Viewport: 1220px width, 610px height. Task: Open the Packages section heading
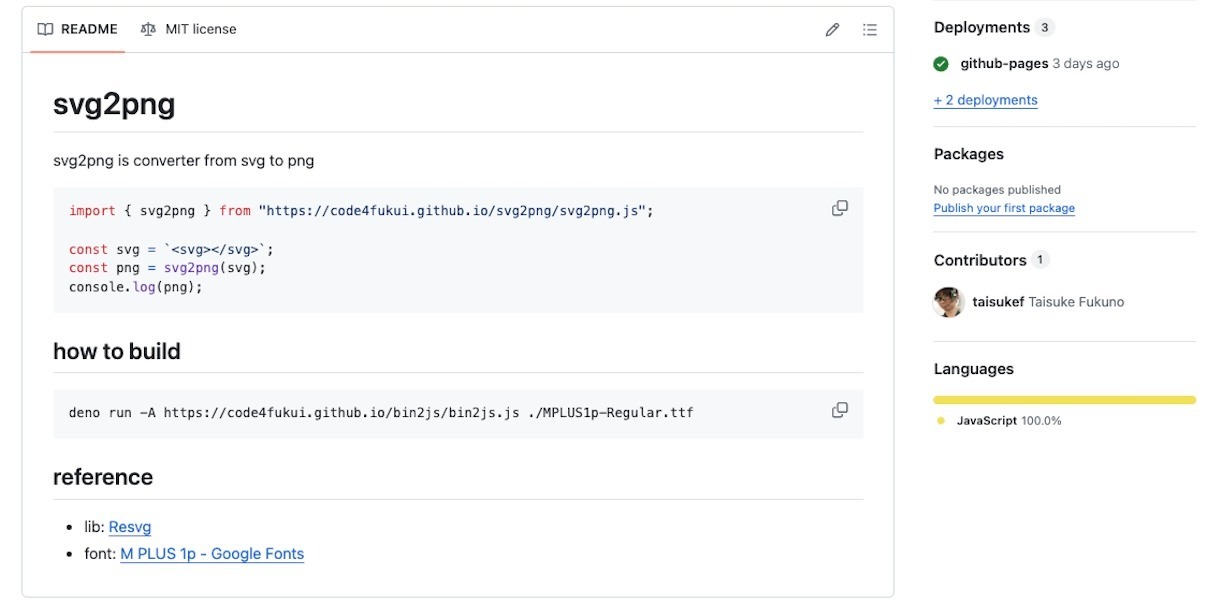(x=968, y=154)
